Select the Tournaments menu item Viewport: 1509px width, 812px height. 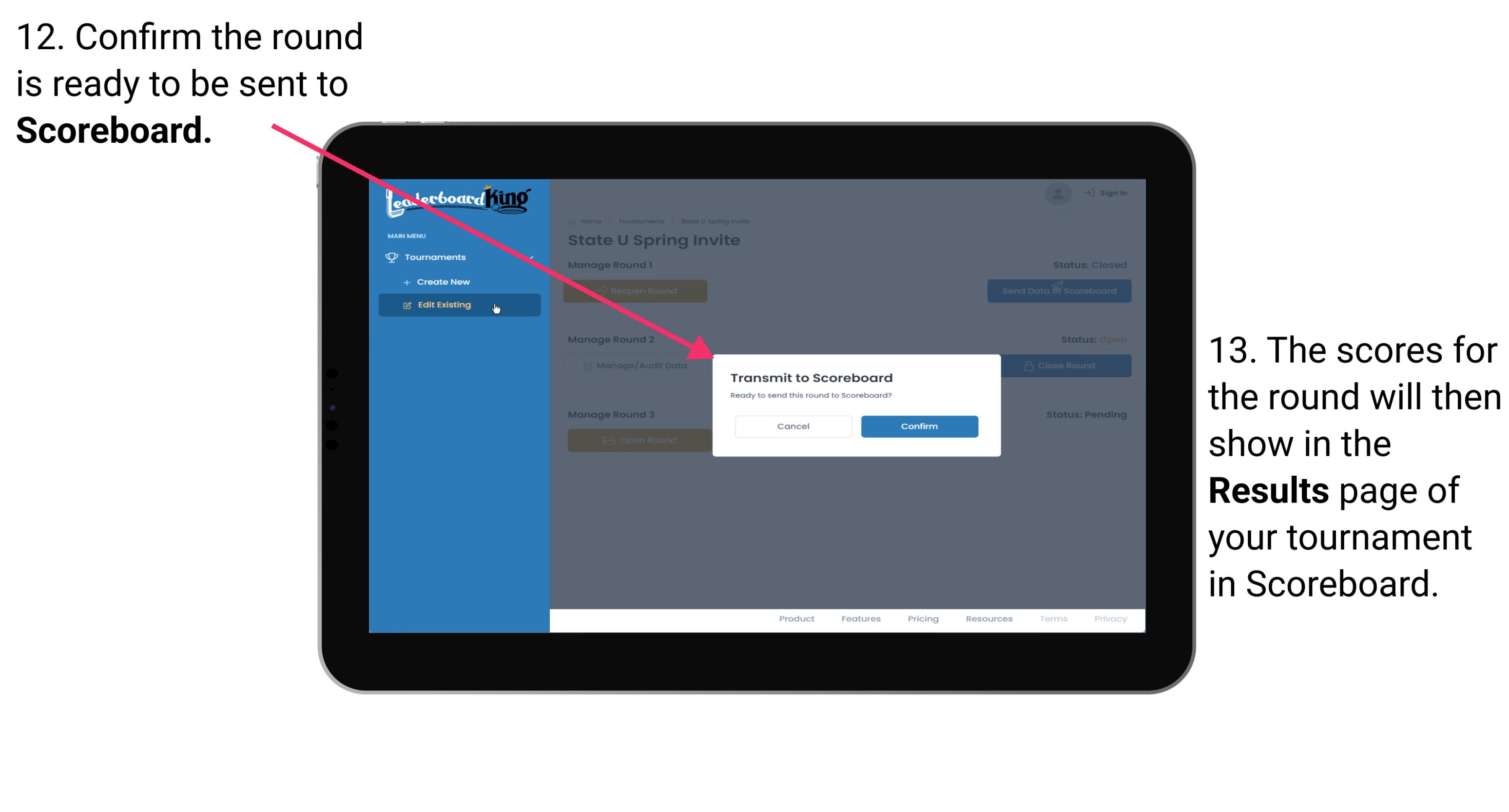[x=436, y=257]
